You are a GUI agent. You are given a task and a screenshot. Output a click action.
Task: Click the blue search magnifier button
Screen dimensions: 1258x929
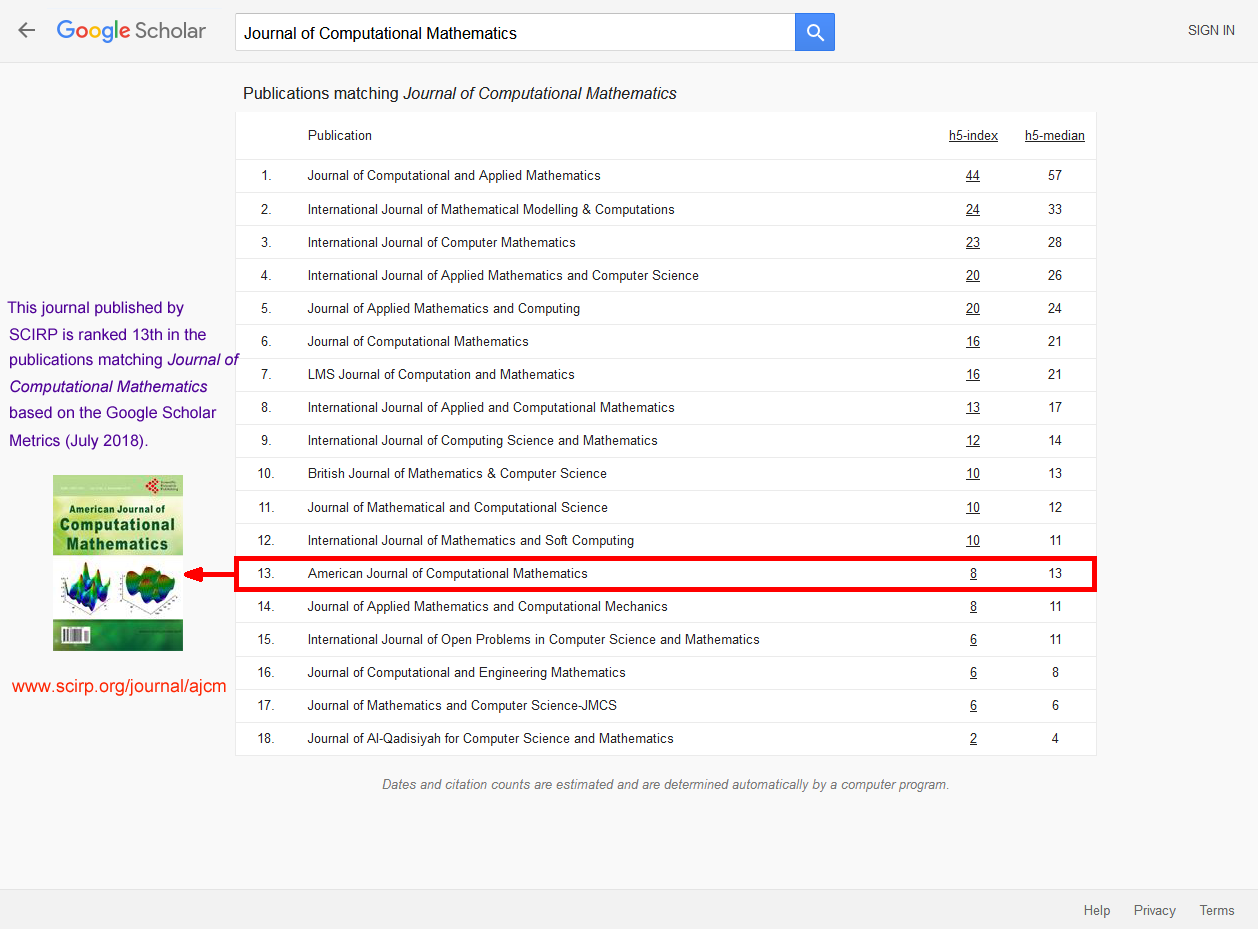pyautogui.click(x=815, y=32)
